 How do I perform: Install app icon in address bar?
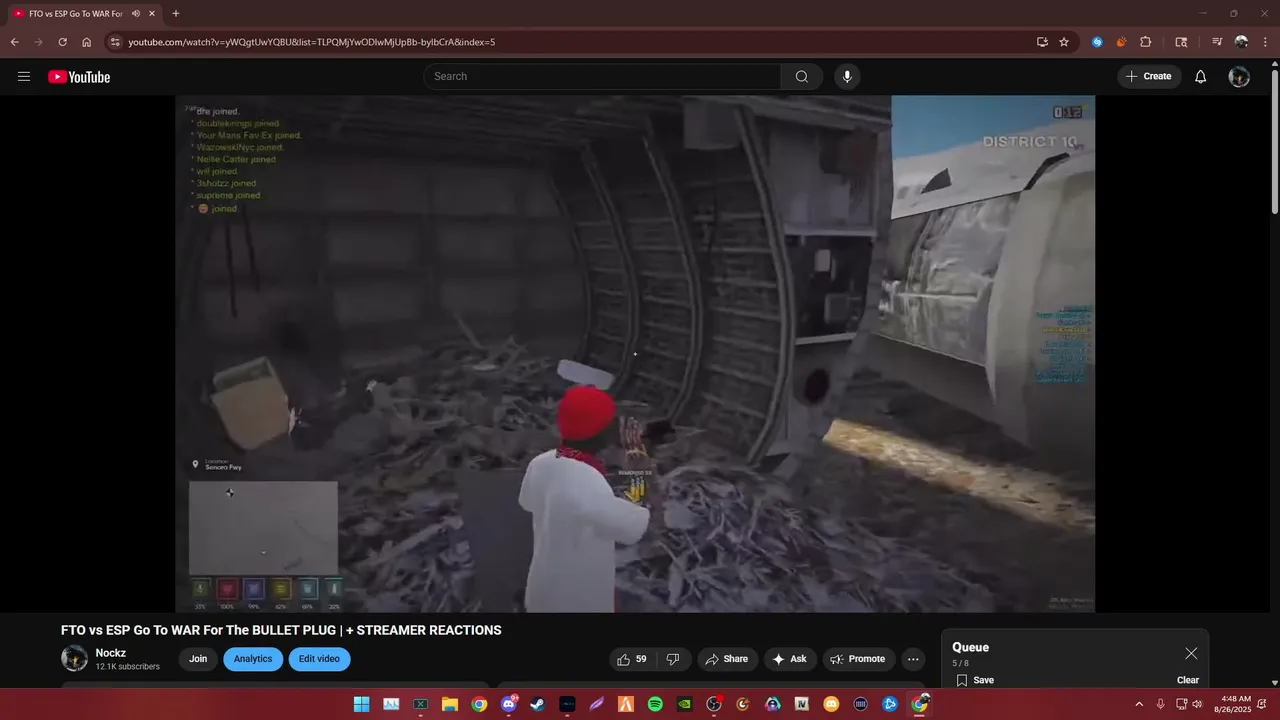pos(1042,42)
